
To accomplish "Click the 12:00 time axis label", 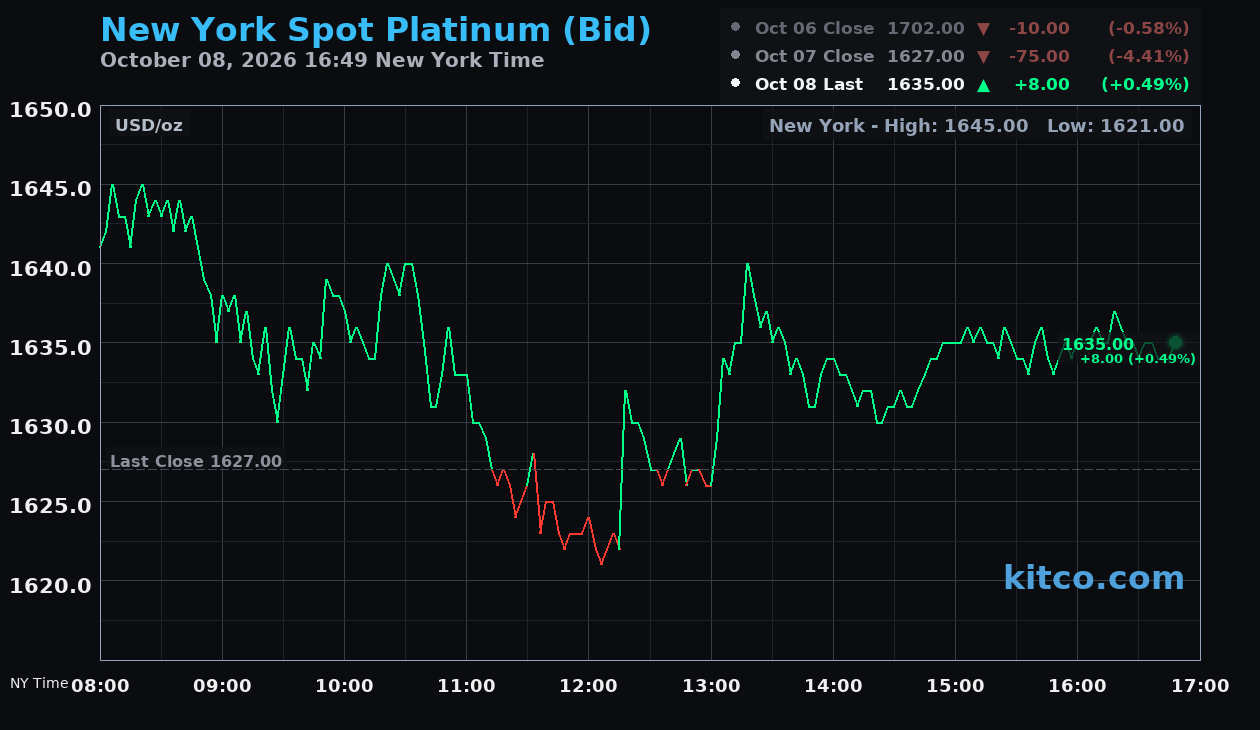I will [x=589, y=686].
